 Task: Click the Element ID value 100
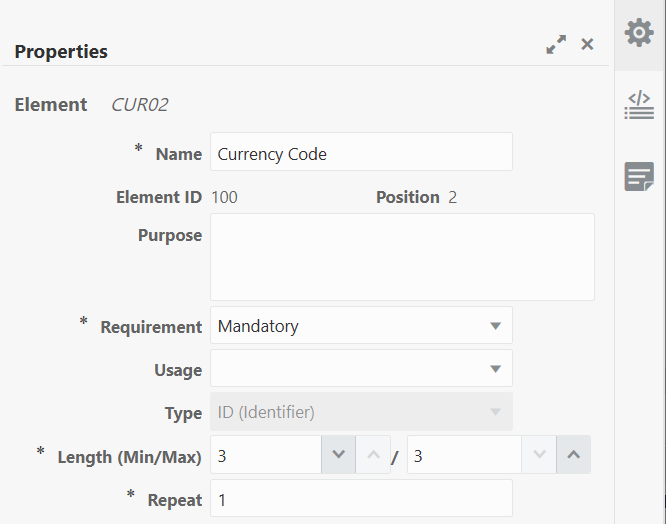click(x=224, y=197)
